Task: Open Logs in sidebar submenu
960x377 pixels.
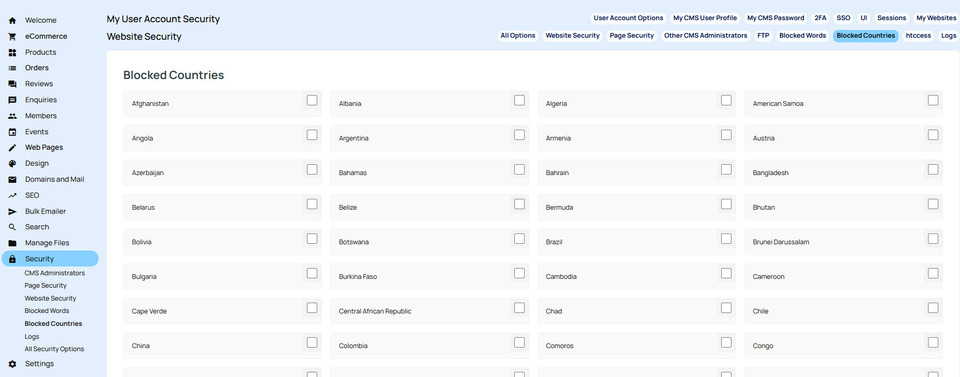Action: (32, 337)
